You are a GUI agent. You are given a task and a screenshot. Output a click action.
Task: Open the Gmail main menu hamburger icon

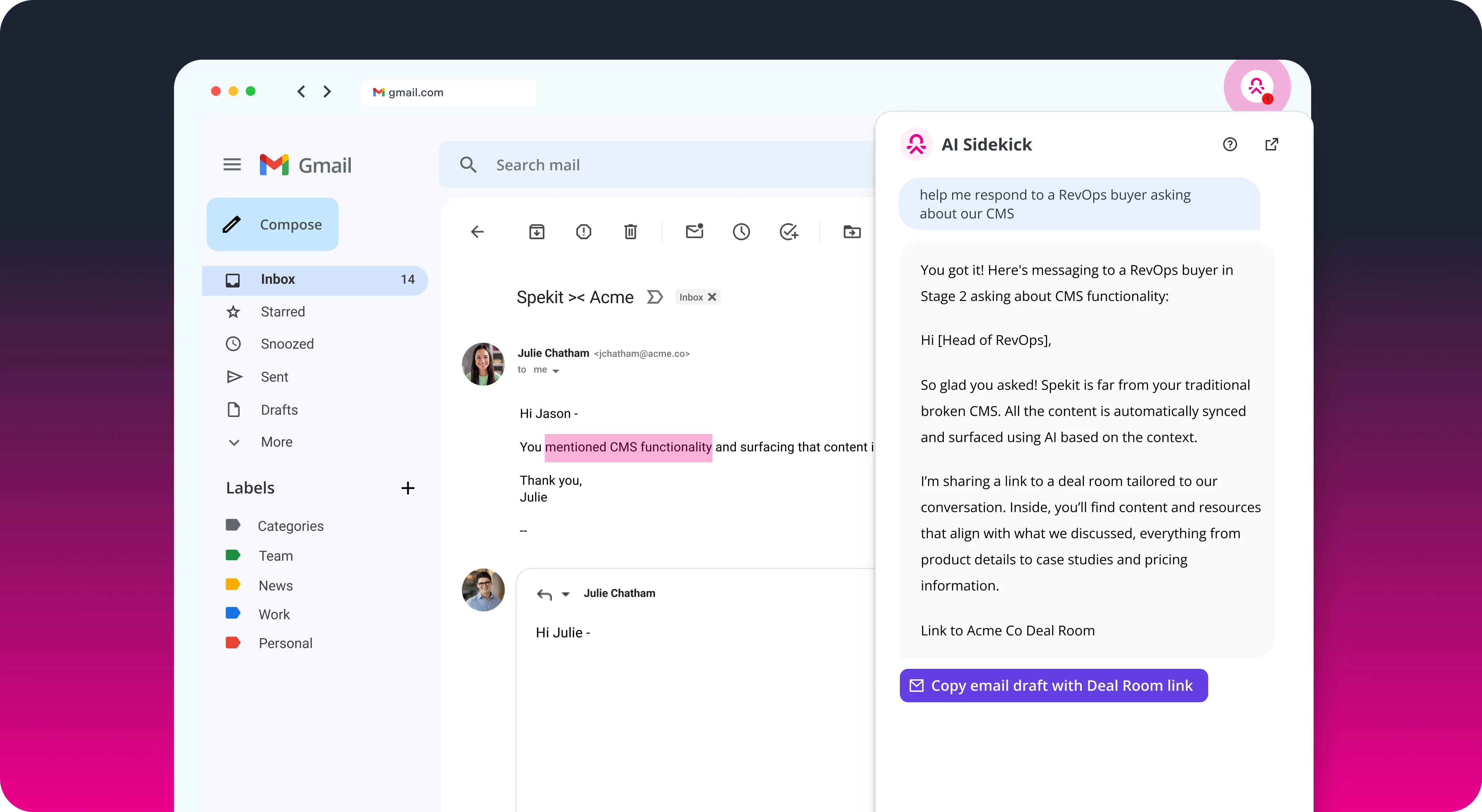point(232,165)
